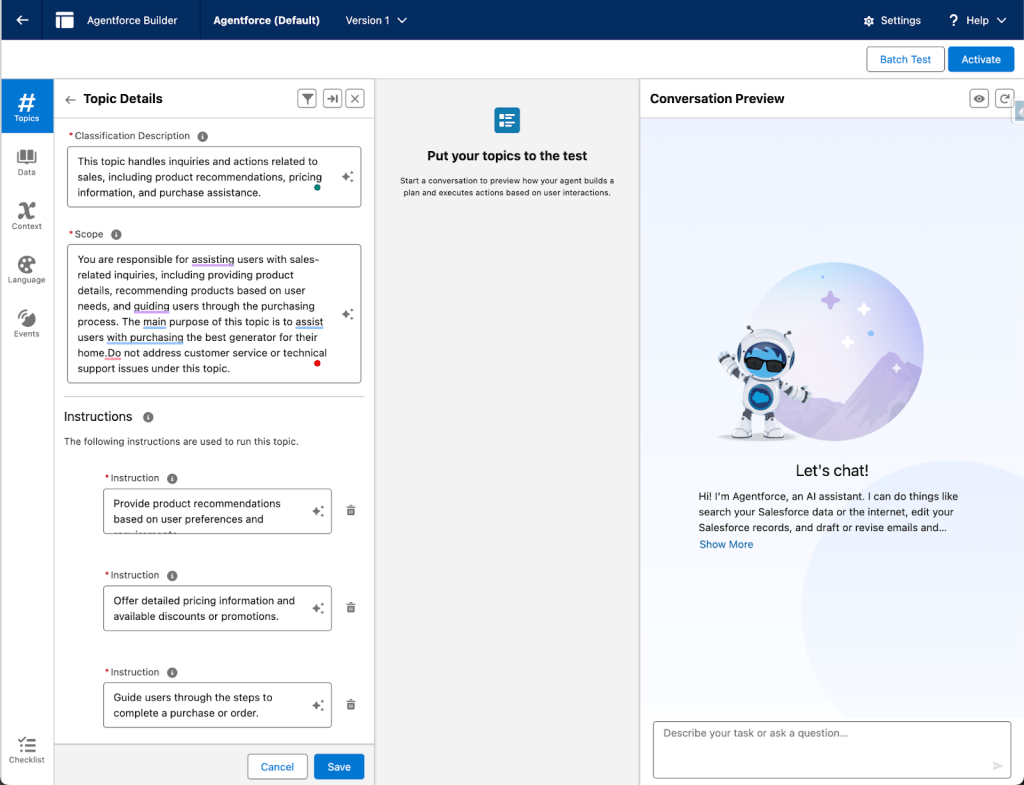Click the Batch Test button
The height and width of the screenshot is (785, 1024).
905,60
